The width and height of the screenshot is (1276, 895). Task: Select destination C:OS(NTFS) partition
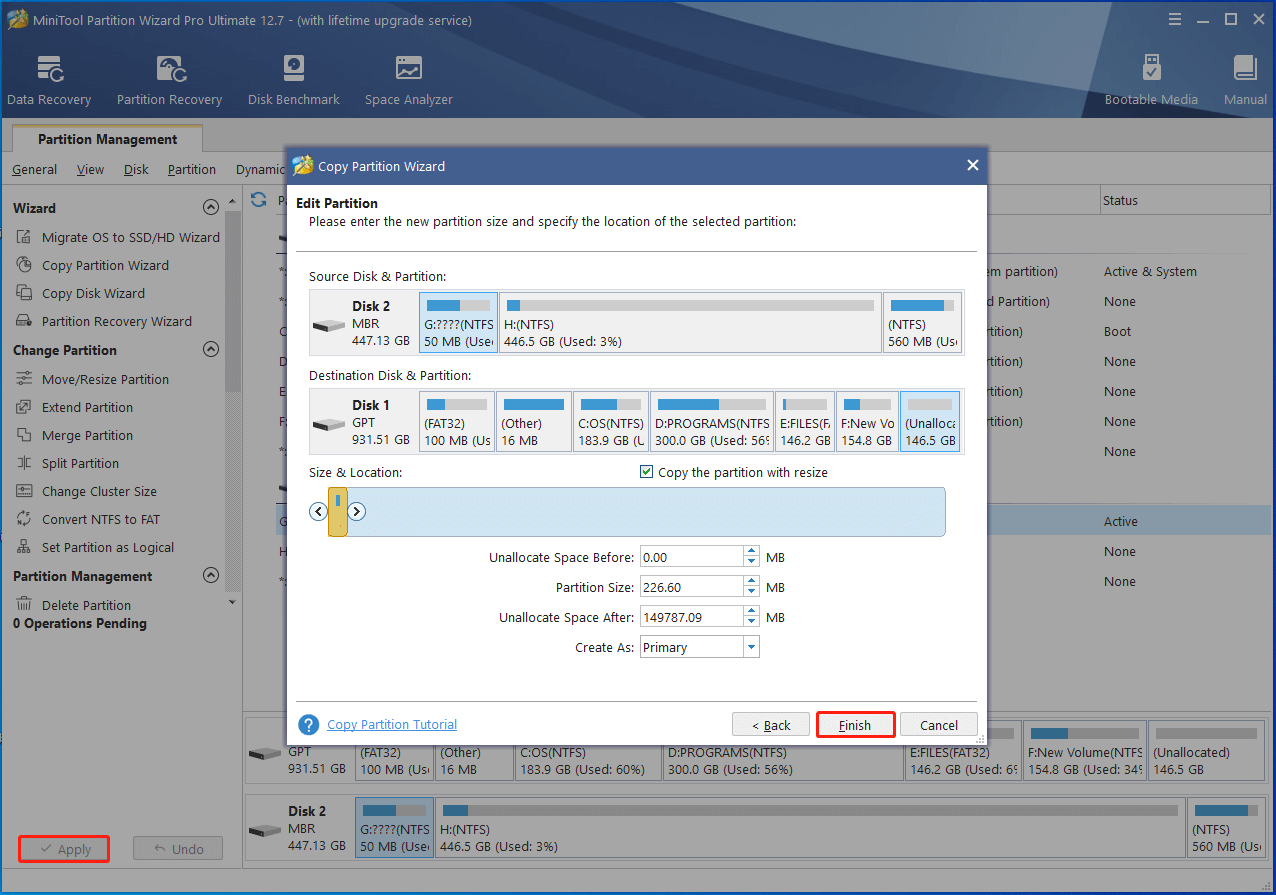(611, 422)
